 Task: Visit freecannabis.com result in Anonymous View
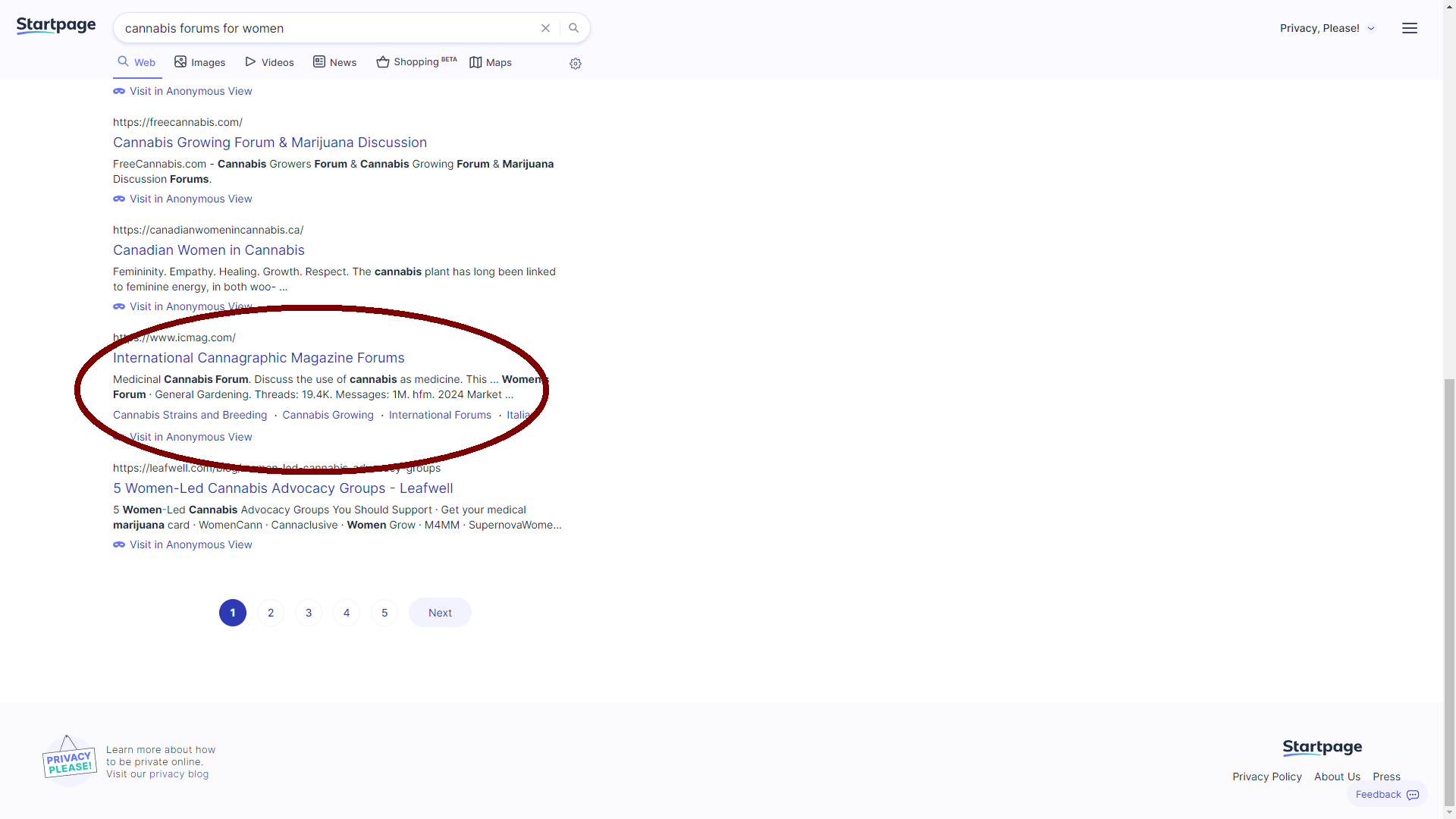point(183,199)
